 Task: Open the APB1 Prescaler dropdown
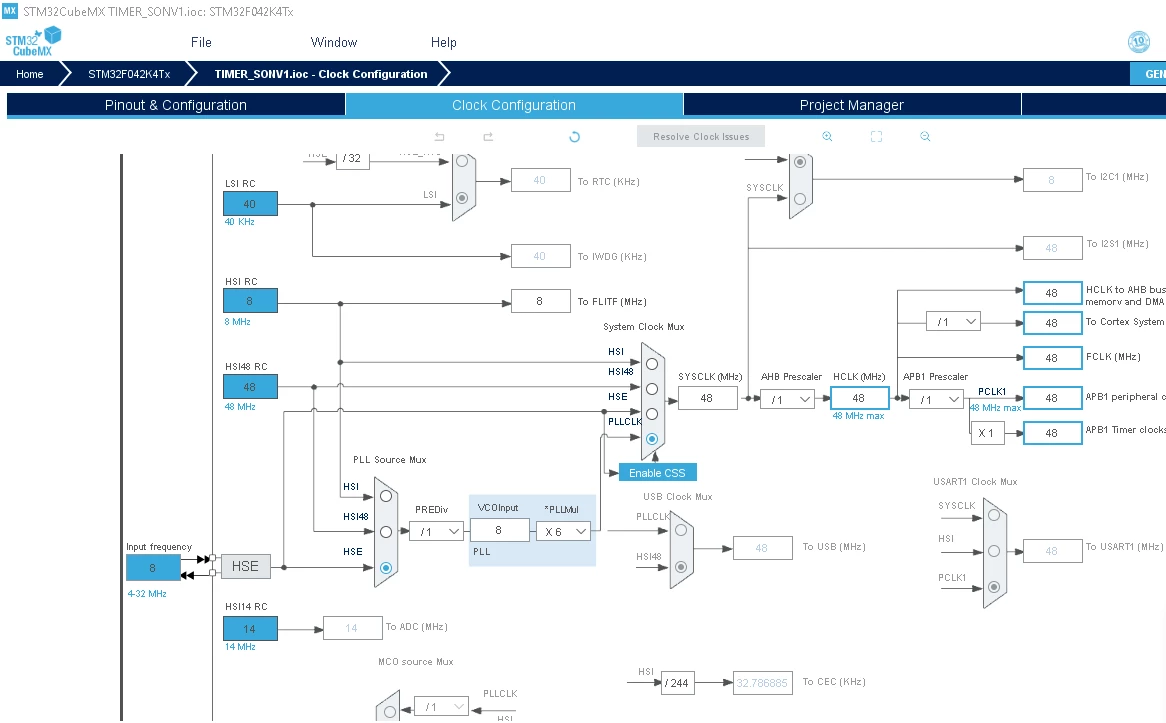[937, 399]
